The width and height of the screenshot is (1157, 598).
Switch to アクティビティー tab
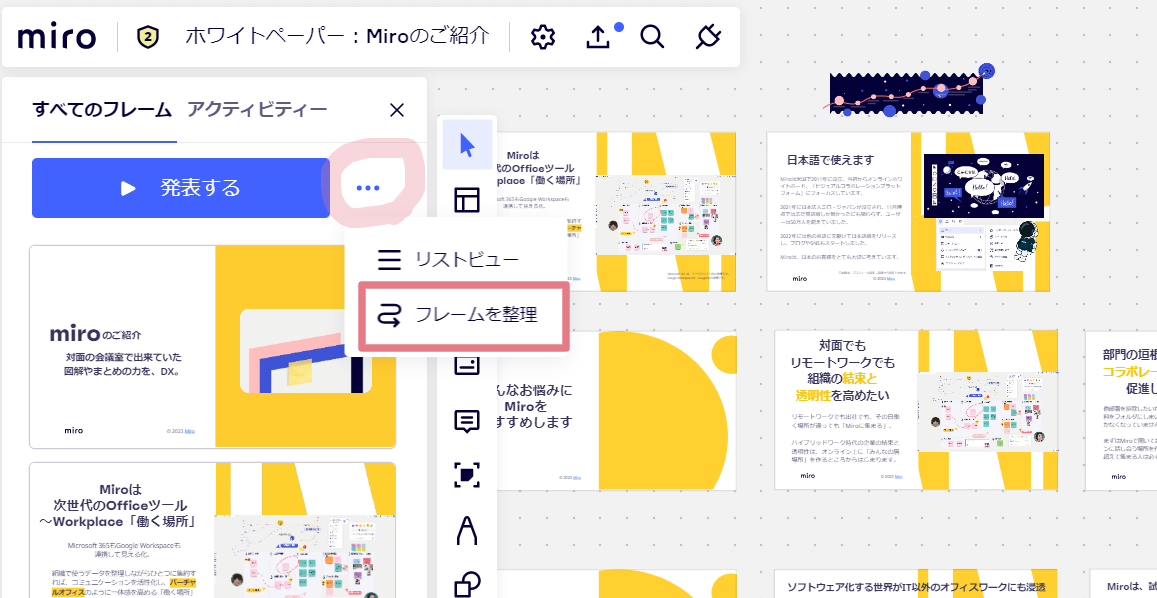click(x=257, y=110)
